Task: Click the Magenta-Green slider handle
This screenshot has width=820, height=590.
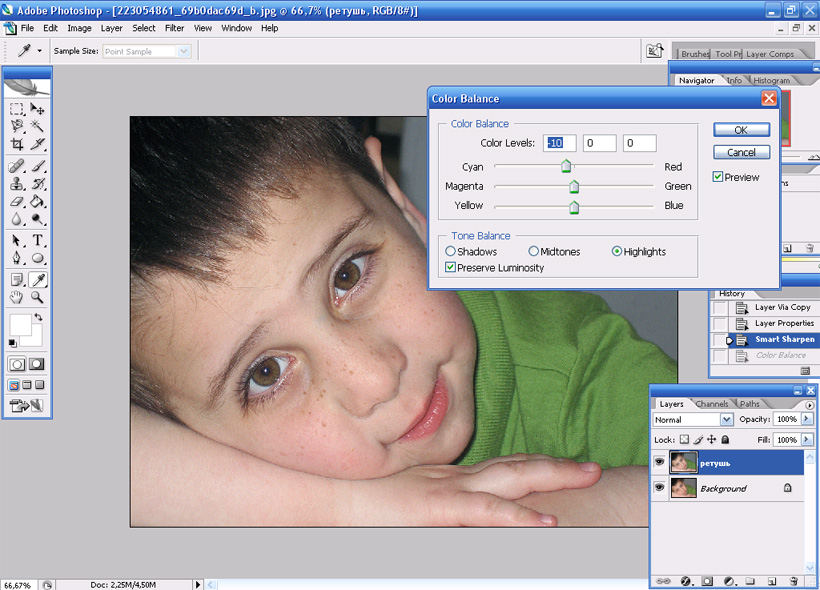Action: click(x=574, y=186)
